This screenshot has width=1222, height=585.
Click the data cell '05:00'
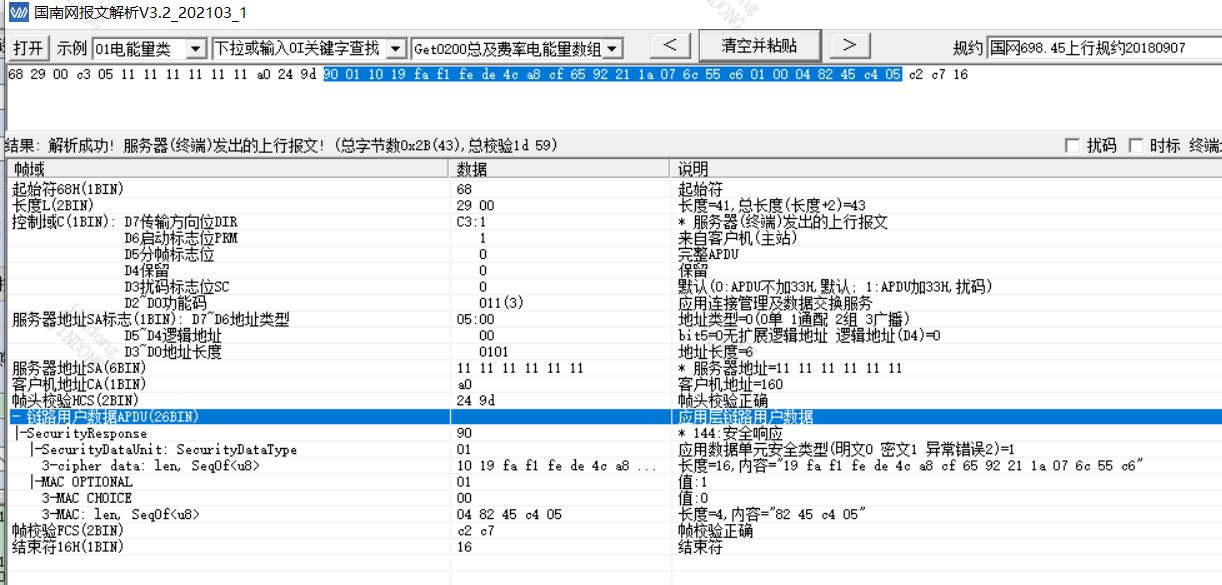tap(475, 319)
